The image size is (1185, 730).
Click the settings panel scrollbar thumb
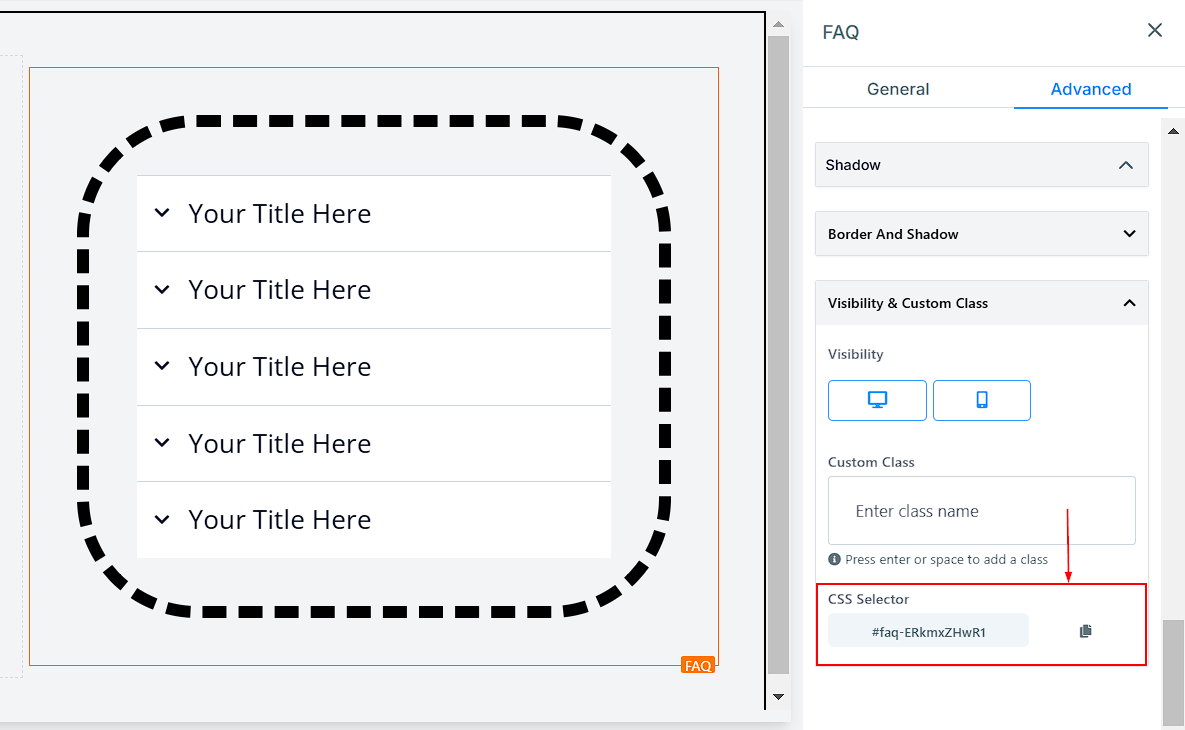1173,670
